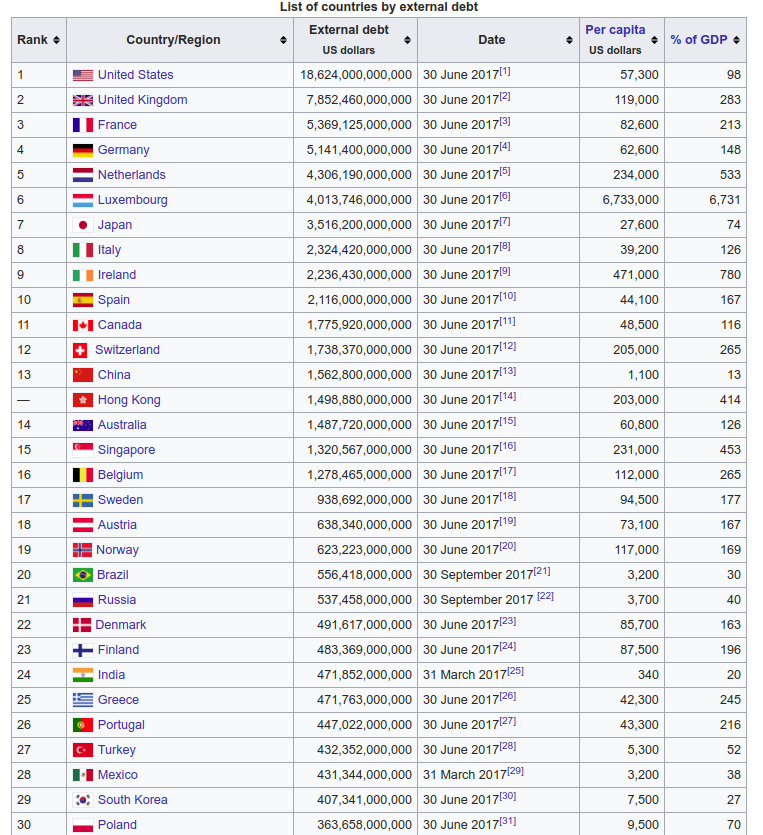Open citation reference 21 for Brazil

point(542,571)
